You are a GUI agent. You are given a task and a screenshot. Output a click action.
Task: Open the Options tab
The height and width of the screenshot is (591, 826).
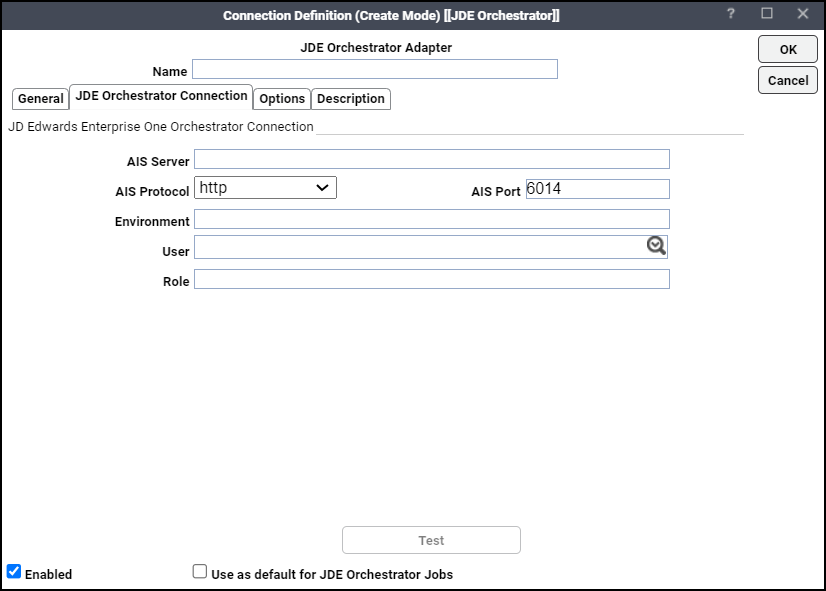(282, 98)
